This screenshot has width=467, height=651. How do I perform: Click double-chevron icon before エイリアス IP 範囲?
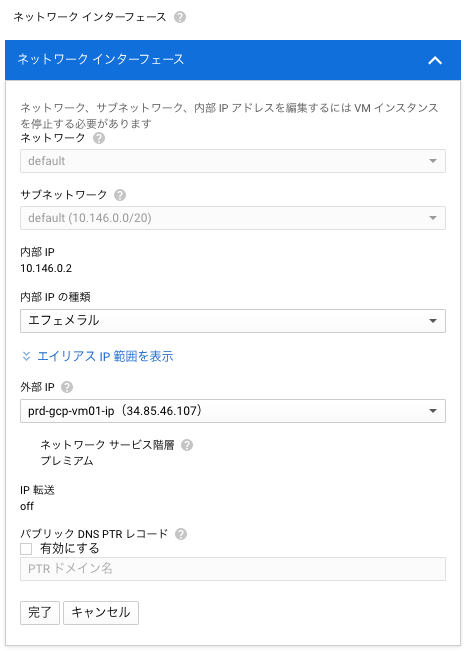(26, 356)
